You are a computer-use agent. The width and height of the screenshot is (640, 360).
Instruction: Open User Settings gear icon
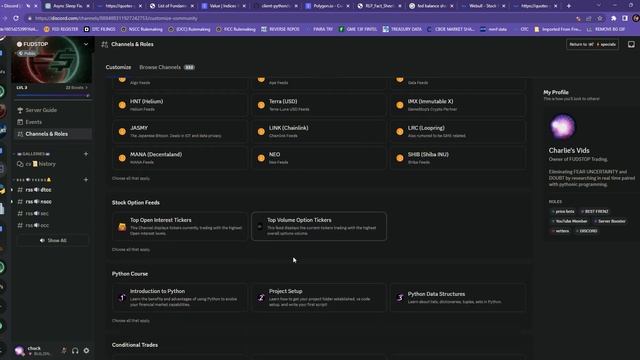(86, 350)
